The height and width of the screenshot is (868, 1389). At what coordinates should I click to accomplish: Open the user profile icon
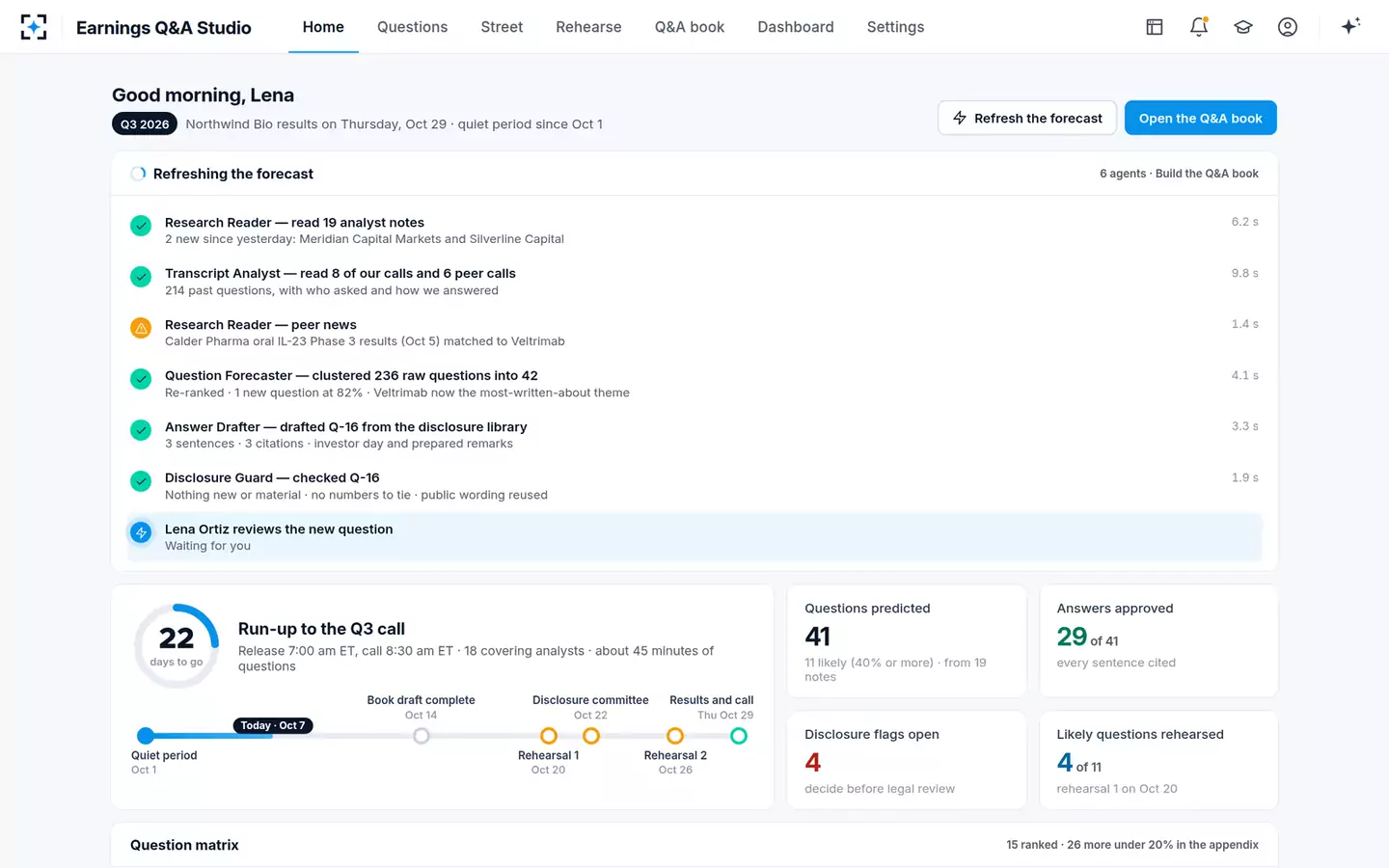1288,27
